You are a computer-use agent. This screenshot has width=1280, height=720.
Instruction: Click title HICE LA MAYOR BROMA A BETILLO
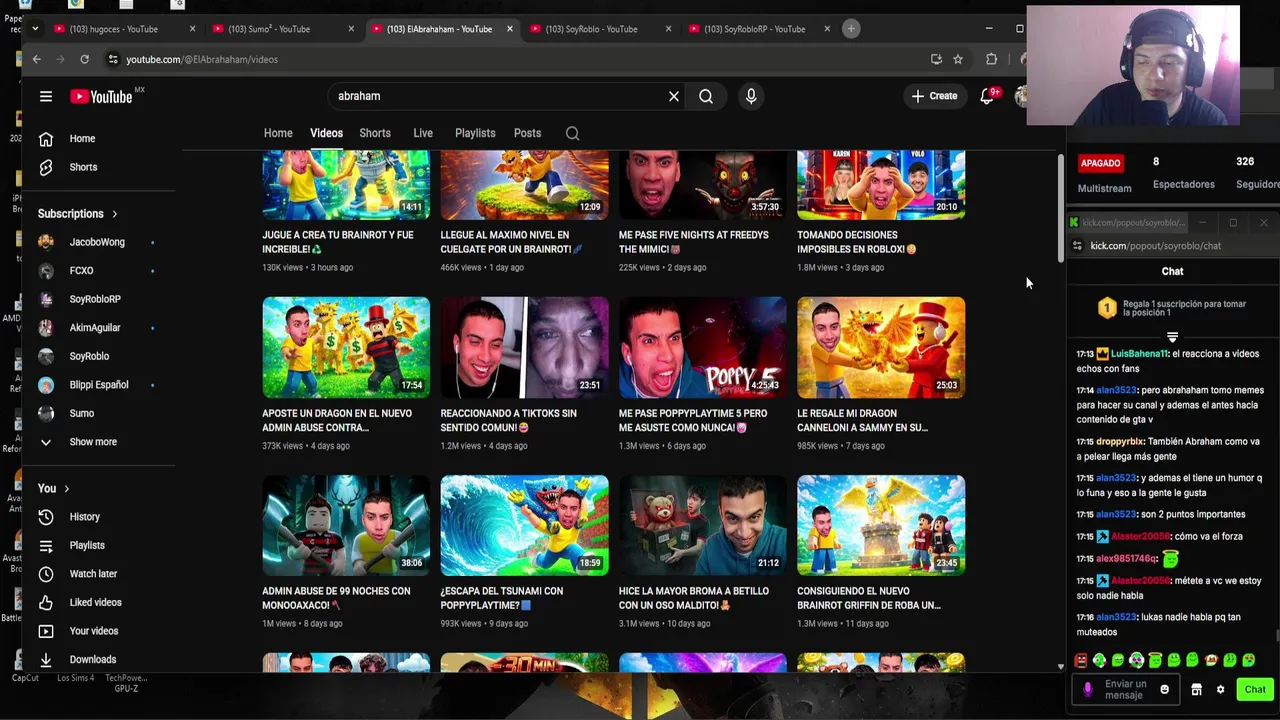pyautogui.click(x=694, y=598)
